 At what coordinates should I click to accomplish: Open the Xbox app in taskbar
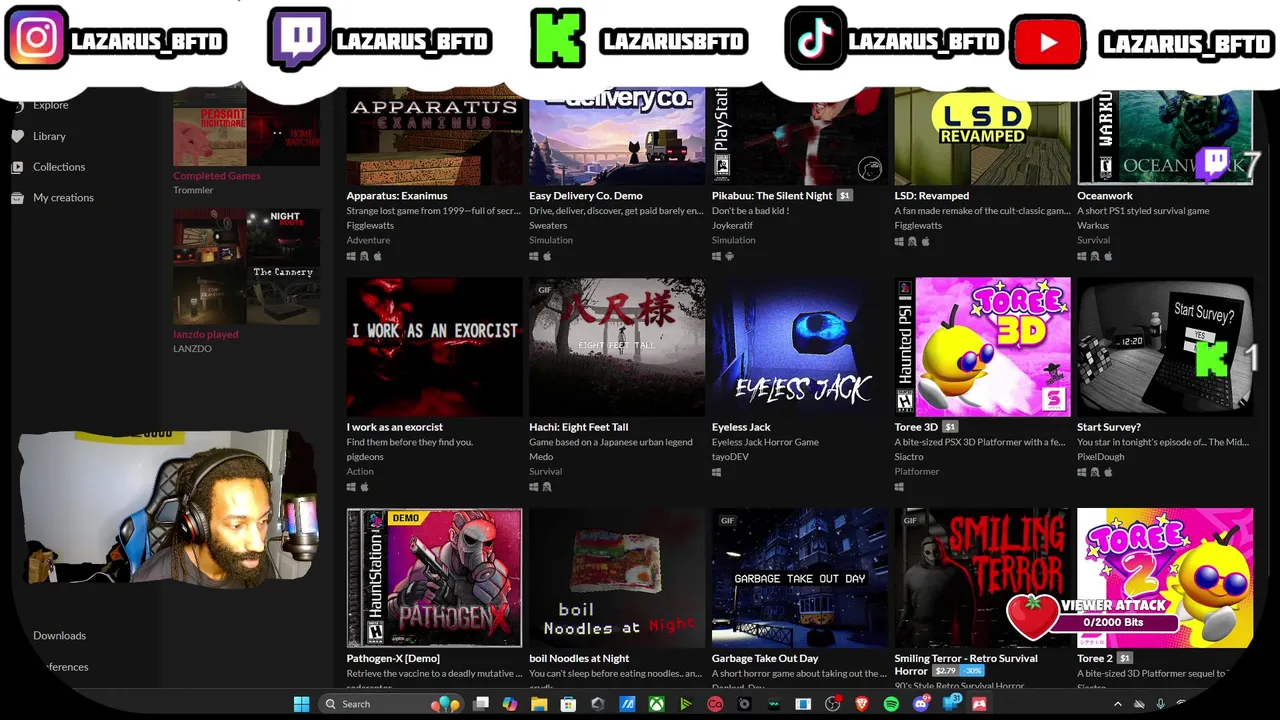click(x=657, y=704)
